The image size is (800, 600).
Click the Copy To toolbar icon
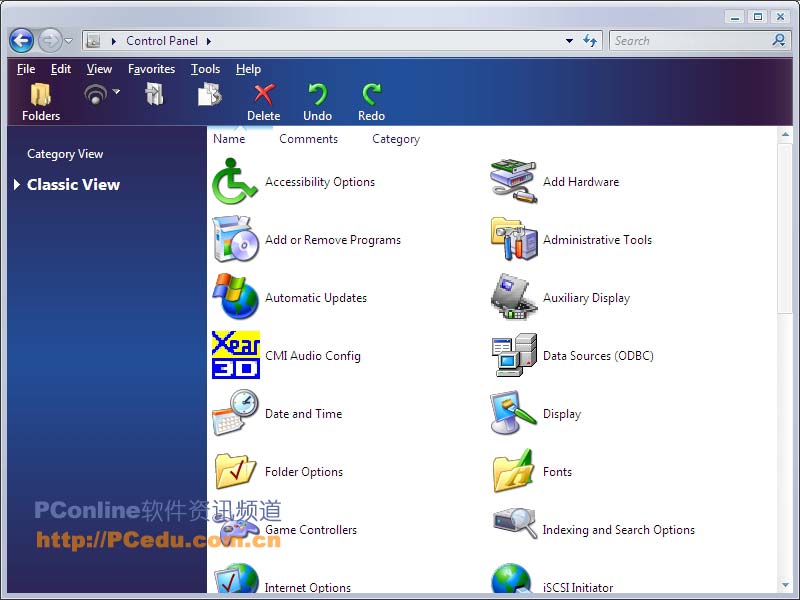[210, 95]
